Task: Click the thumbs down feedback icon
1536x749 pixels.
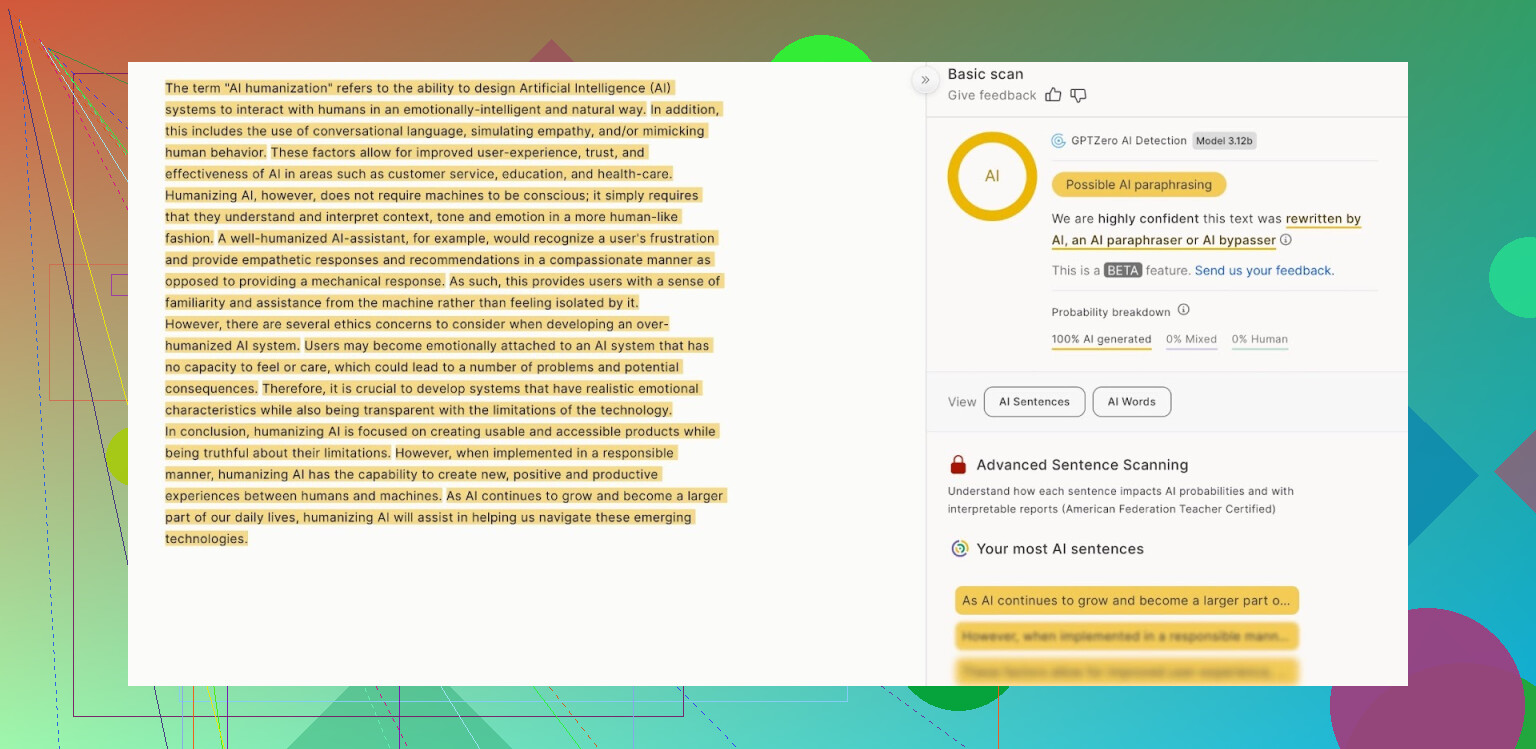Action: 1078,95
